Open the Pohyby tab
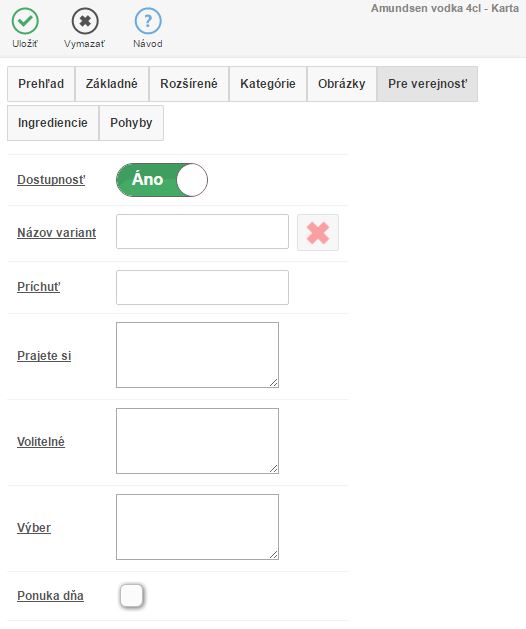 pyautogui.click(x=131, y=123)
